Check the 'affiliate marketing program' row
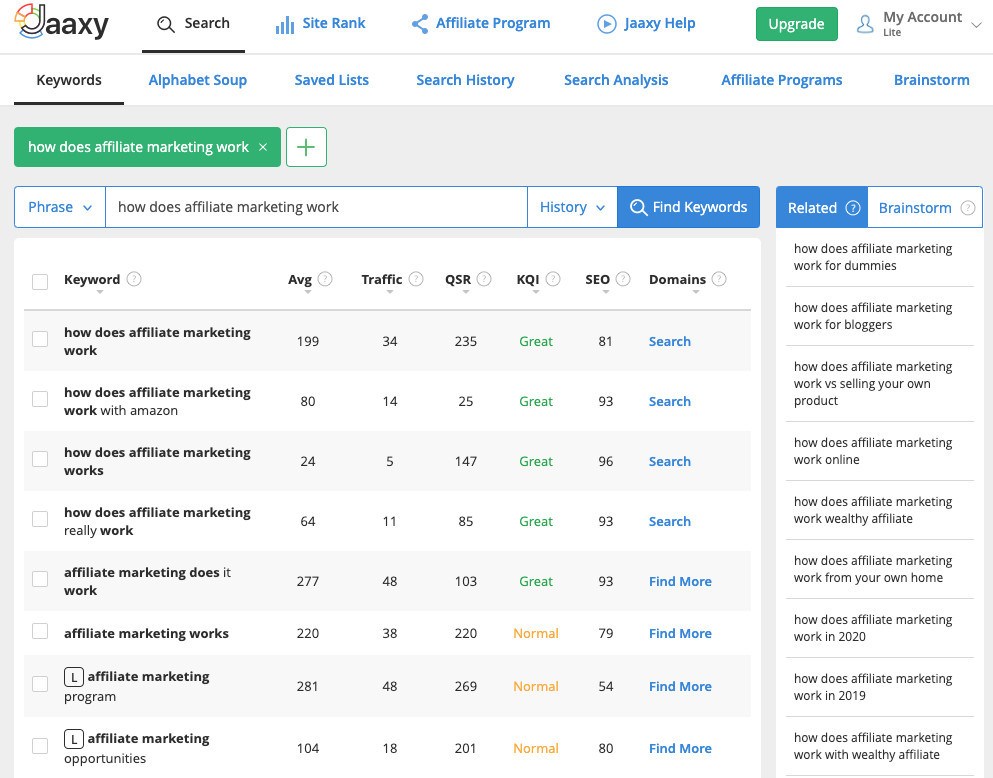 (40, 684)
